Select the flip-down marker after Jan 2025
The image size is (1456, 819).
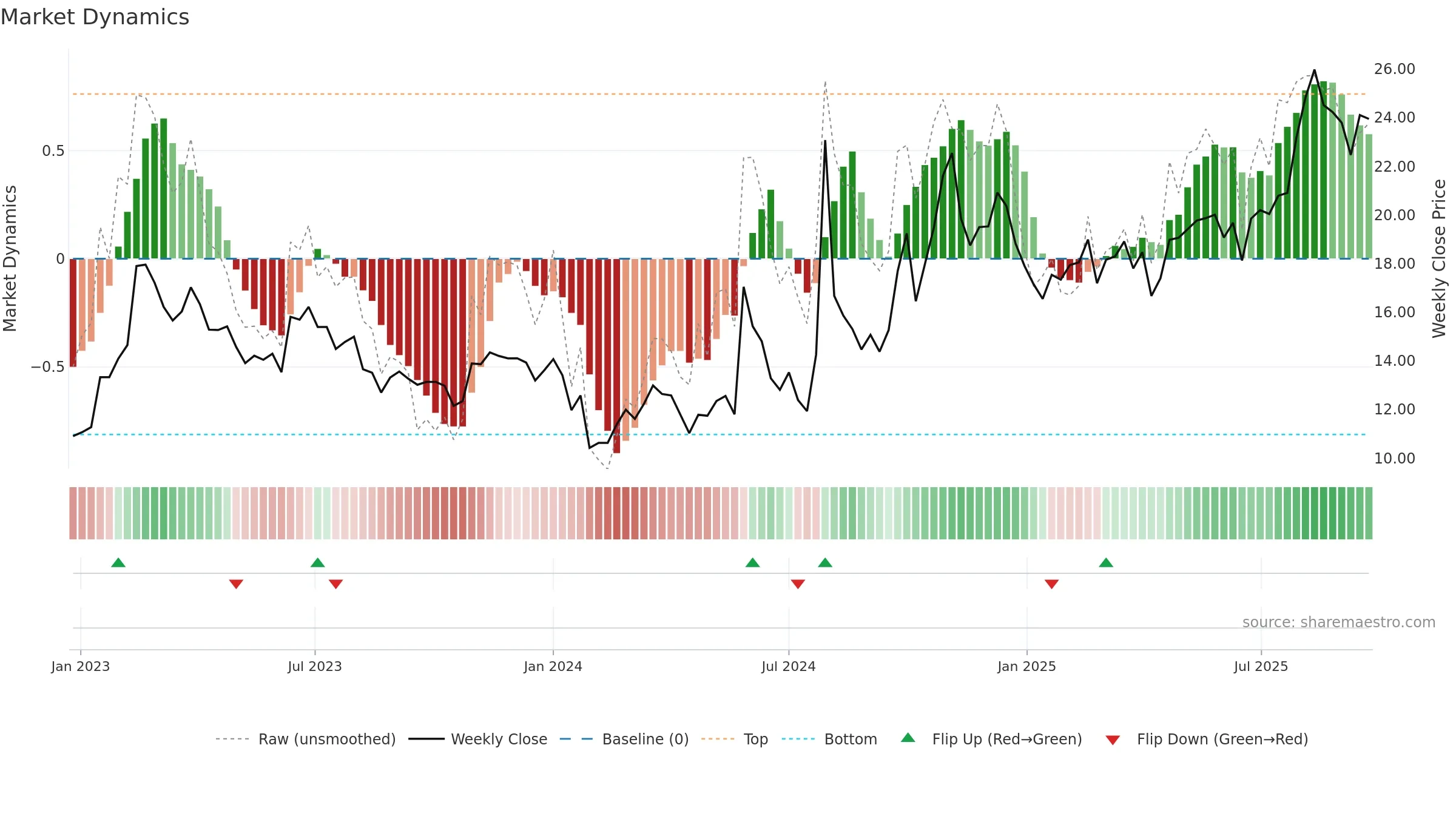pos(1051,584)
